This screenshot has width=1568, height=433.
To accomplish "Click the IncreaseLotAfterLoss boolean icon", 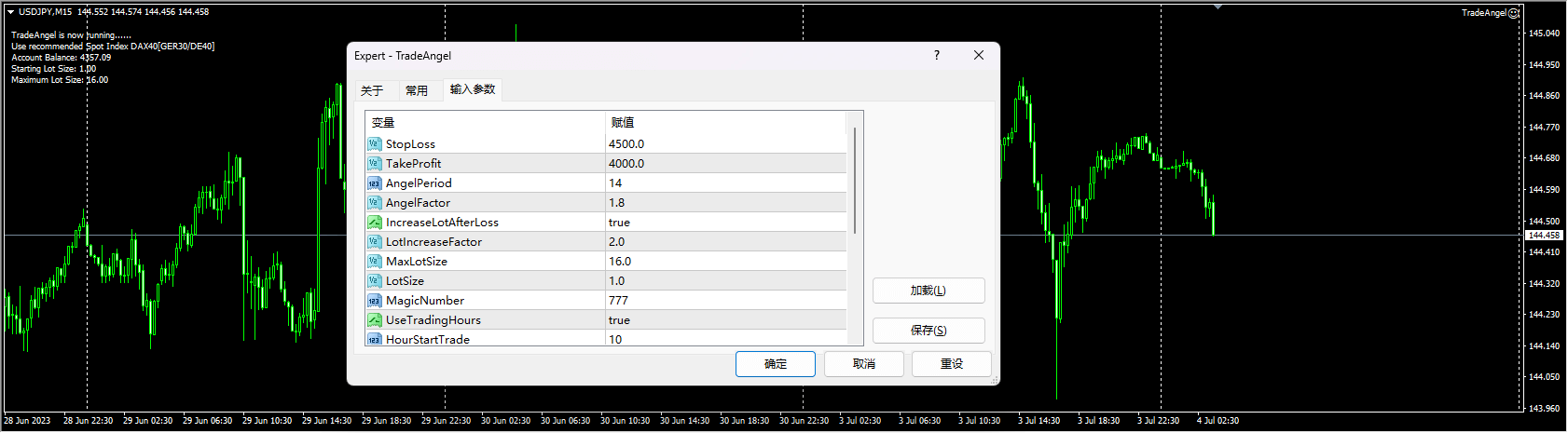I will [x=374, y=223].
